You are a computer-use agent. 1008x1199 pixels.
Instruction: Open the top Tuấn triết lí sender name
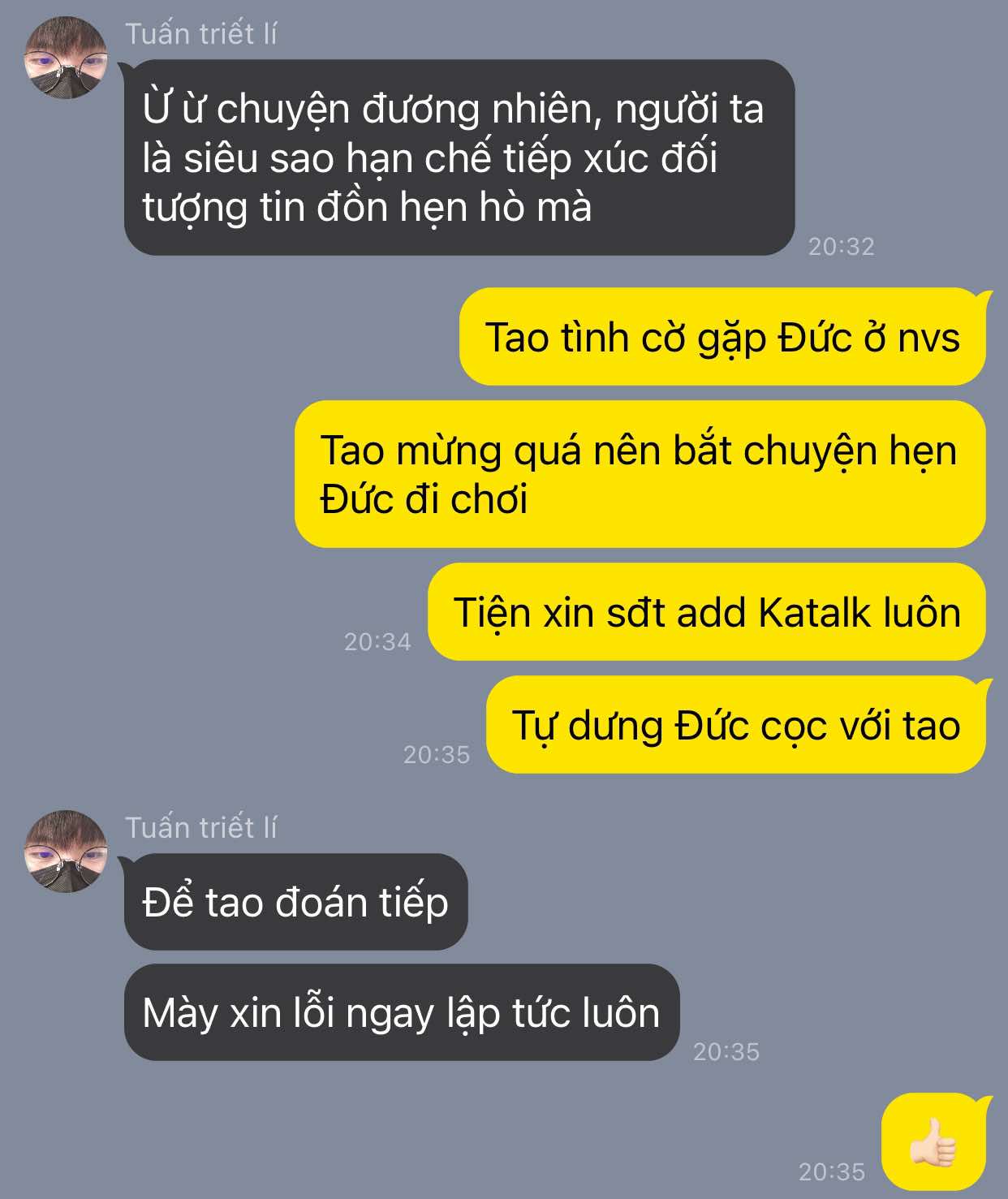click(200, 33)
